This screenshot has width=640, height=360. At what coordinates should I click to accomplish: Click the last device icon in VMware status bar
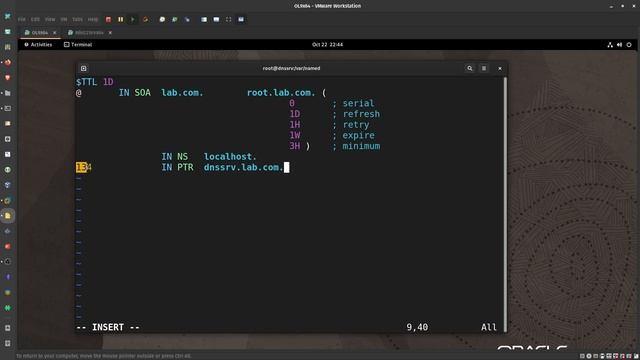pos(636,356)
